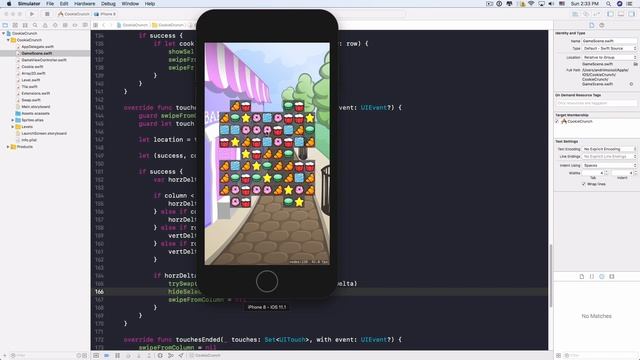Viewport: 640px width, 360px height.
Task: Open the Hardware menu
Action: click(84, 4)
